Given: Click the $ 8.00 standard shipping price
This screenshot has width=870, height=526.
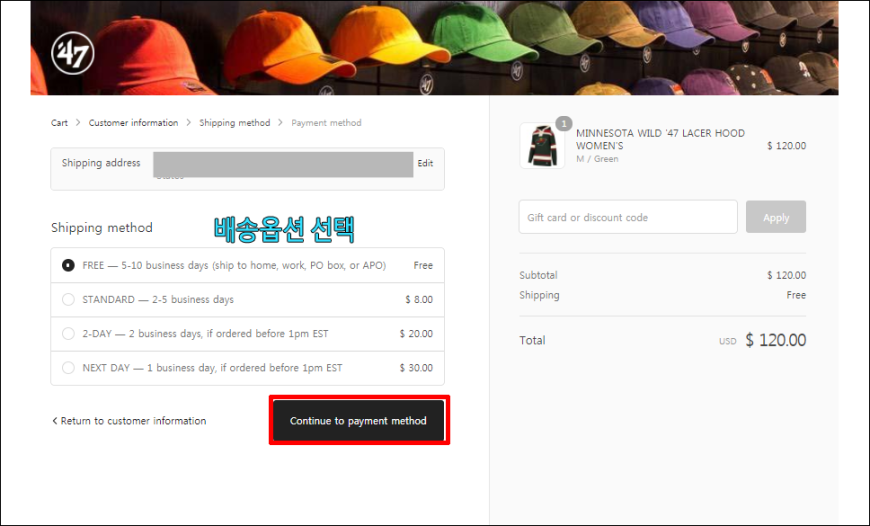Looking at the screenshot, I should point(419,300).
